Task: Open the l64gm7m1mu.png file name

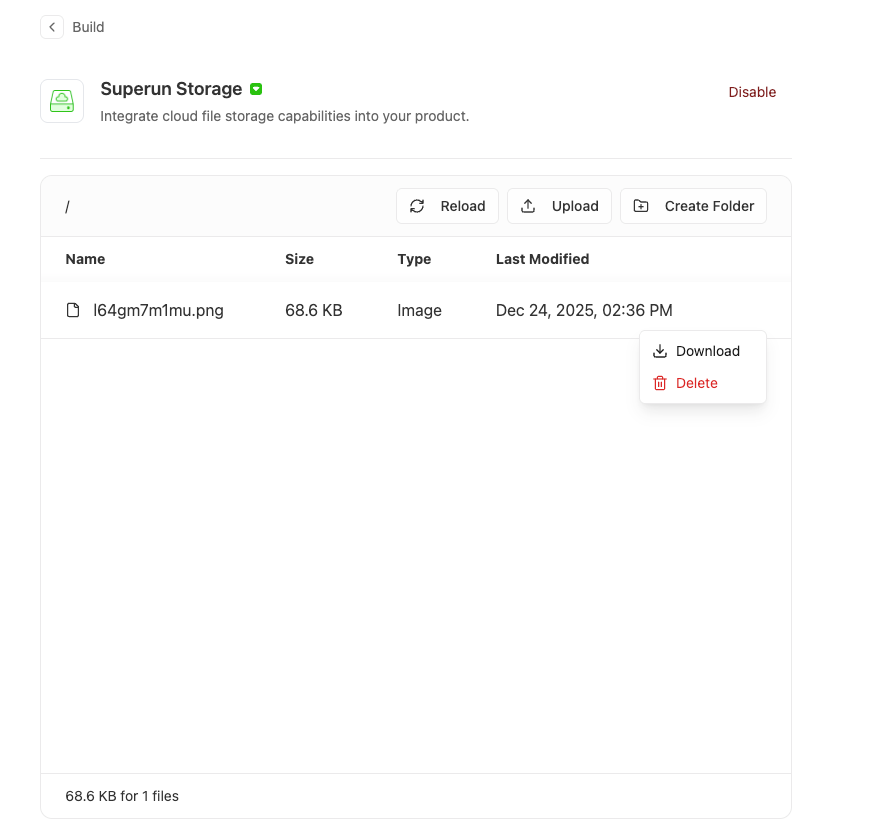Action: click(158, 311)
